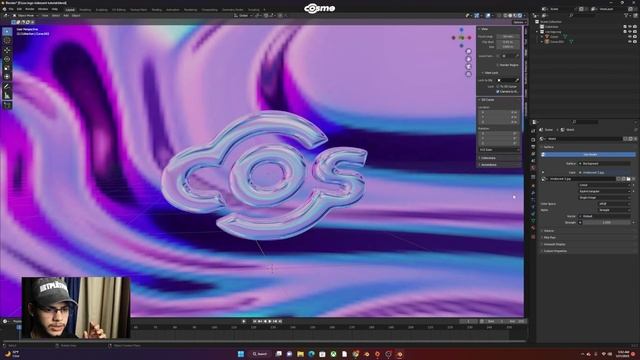The image size is (640, 360).
Task: Toggle camera view with the camera gizmo icon
Action: [469, 67]
